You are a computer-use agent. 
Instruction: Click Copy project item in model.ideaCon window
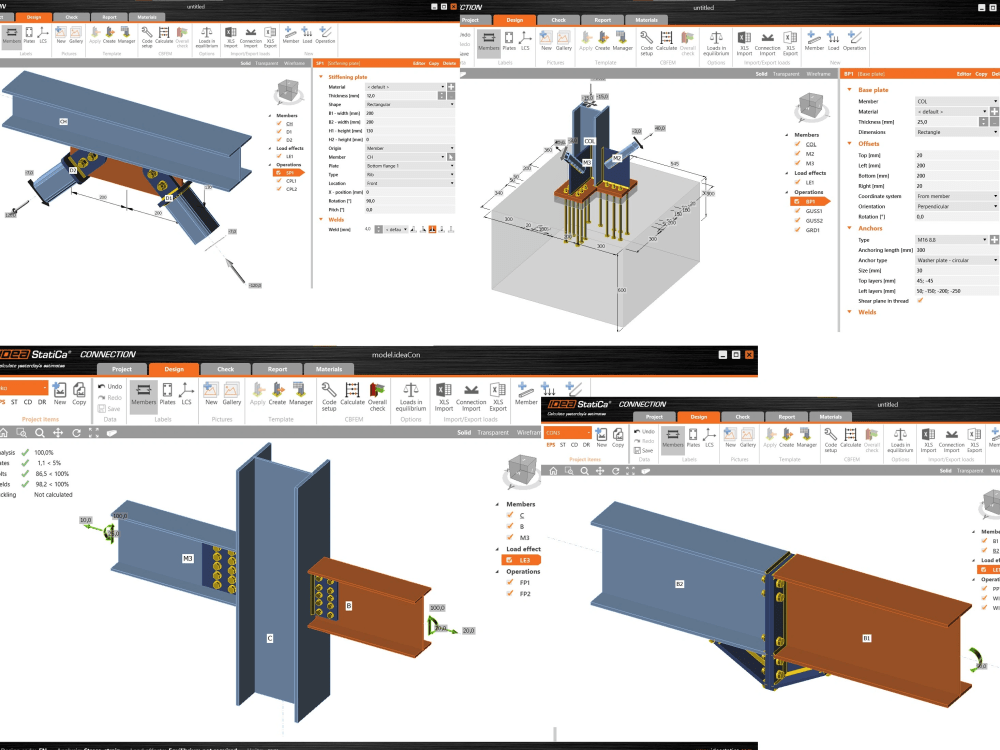79,393
